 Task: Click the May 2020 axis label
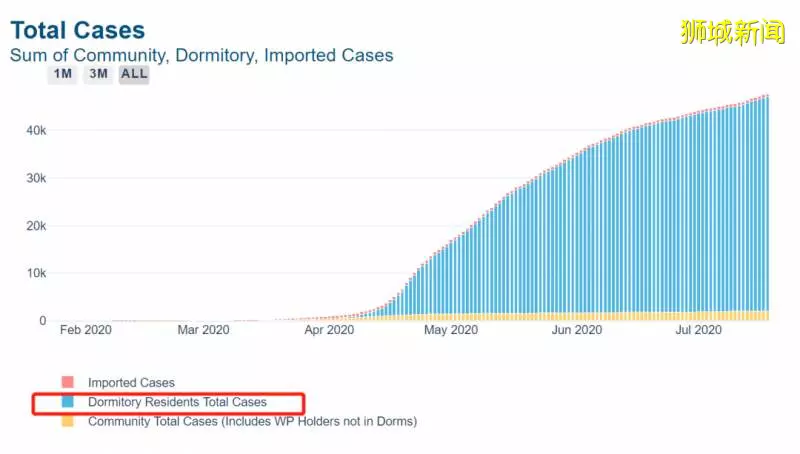[451, 330]
